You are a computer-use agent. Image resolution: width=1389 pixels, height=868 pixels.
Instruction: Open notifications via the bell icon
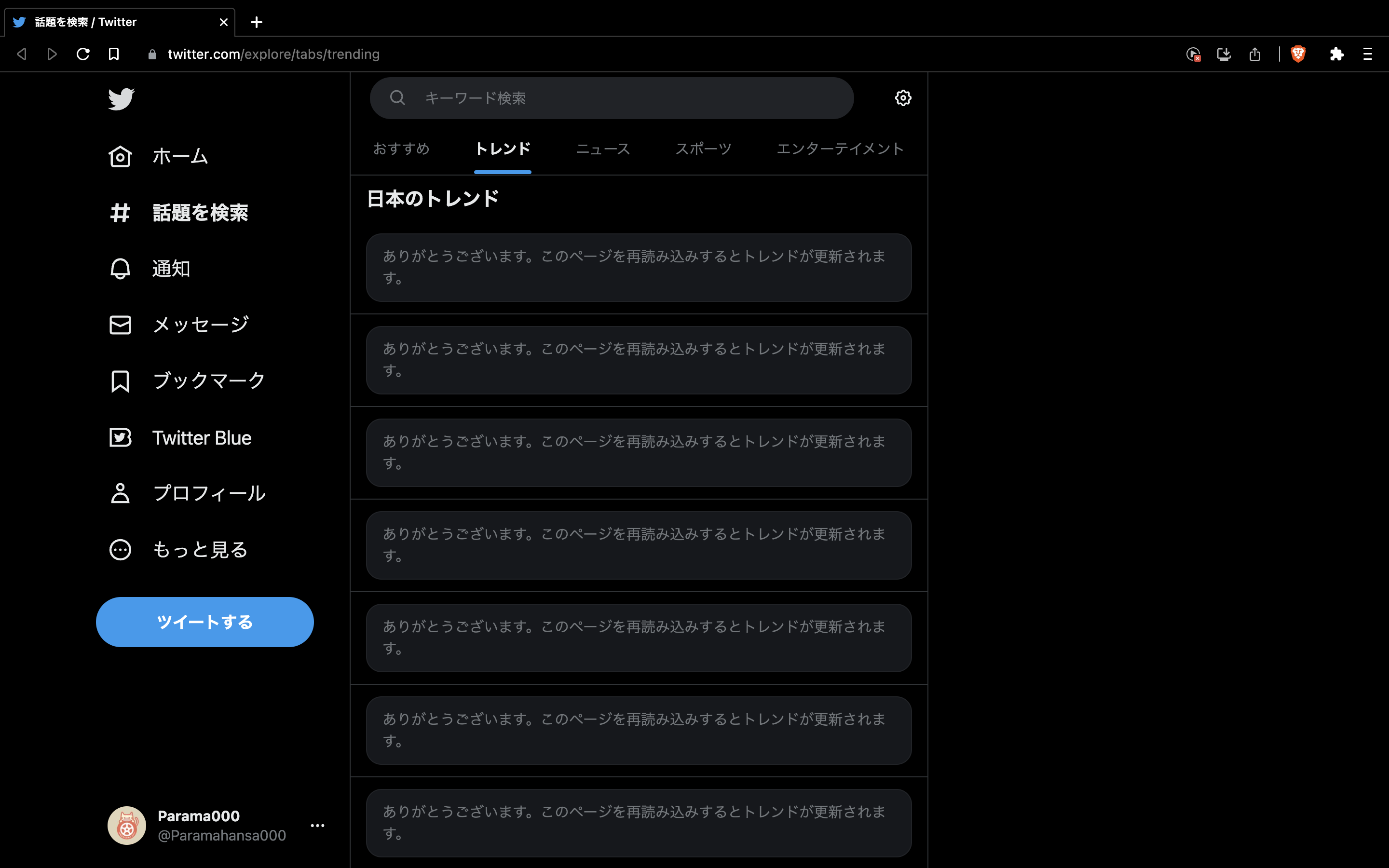[120, 268]
